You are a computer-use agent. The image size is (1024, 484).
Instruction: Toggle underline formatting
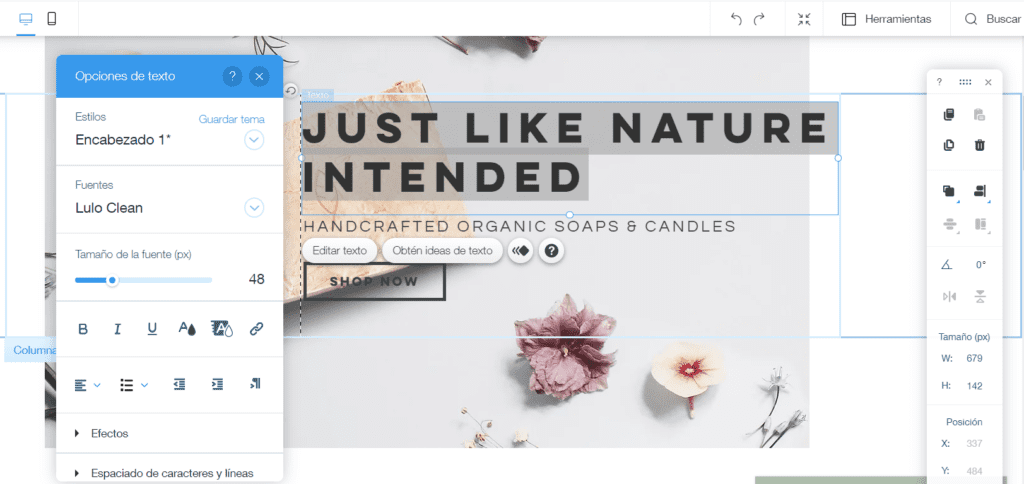[x=152, y=329]
